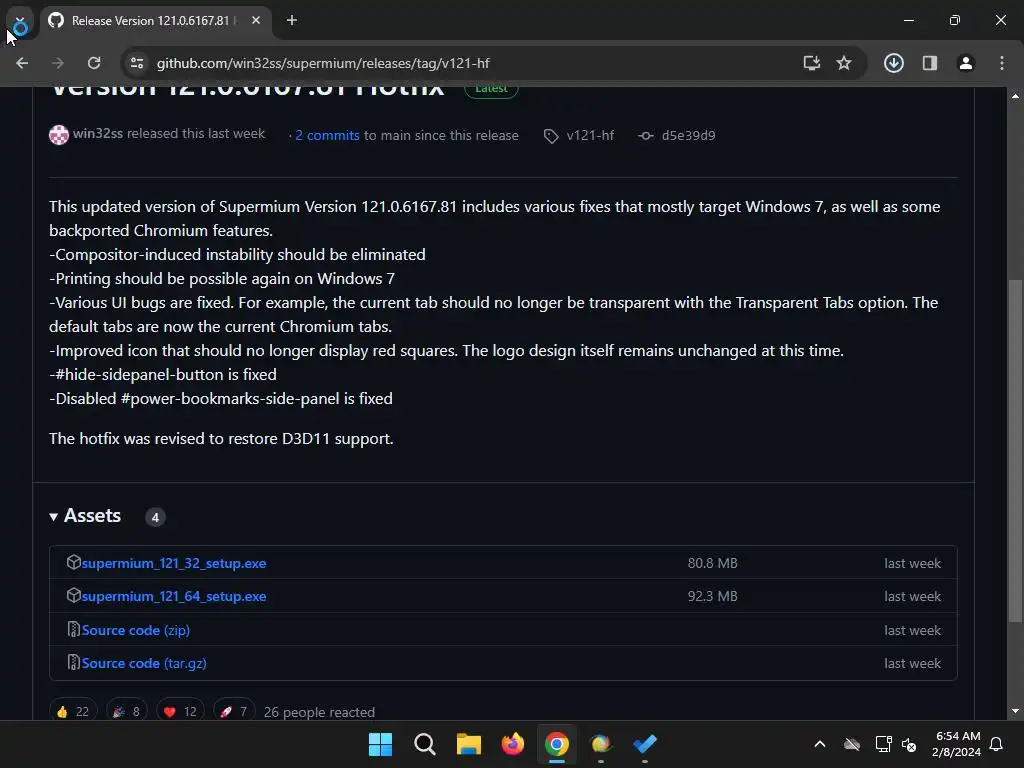Click package icon of 64-bit setup
Viewport: 1024px width, 768px height.
pos(74,595)
